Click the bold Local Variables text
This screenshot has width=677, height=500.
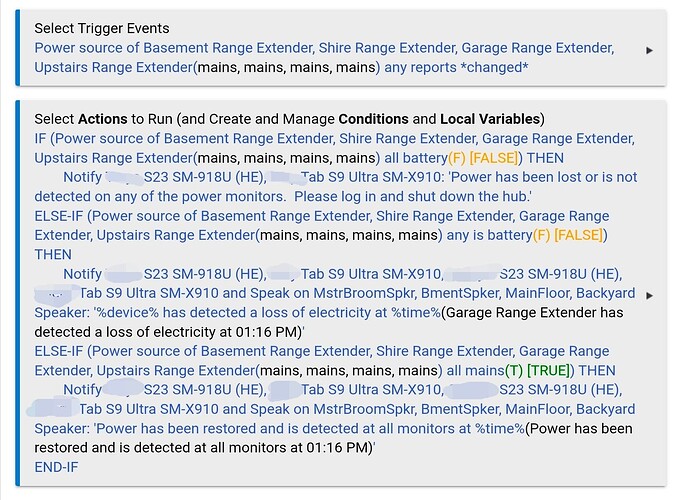click(x=490, y=119)
